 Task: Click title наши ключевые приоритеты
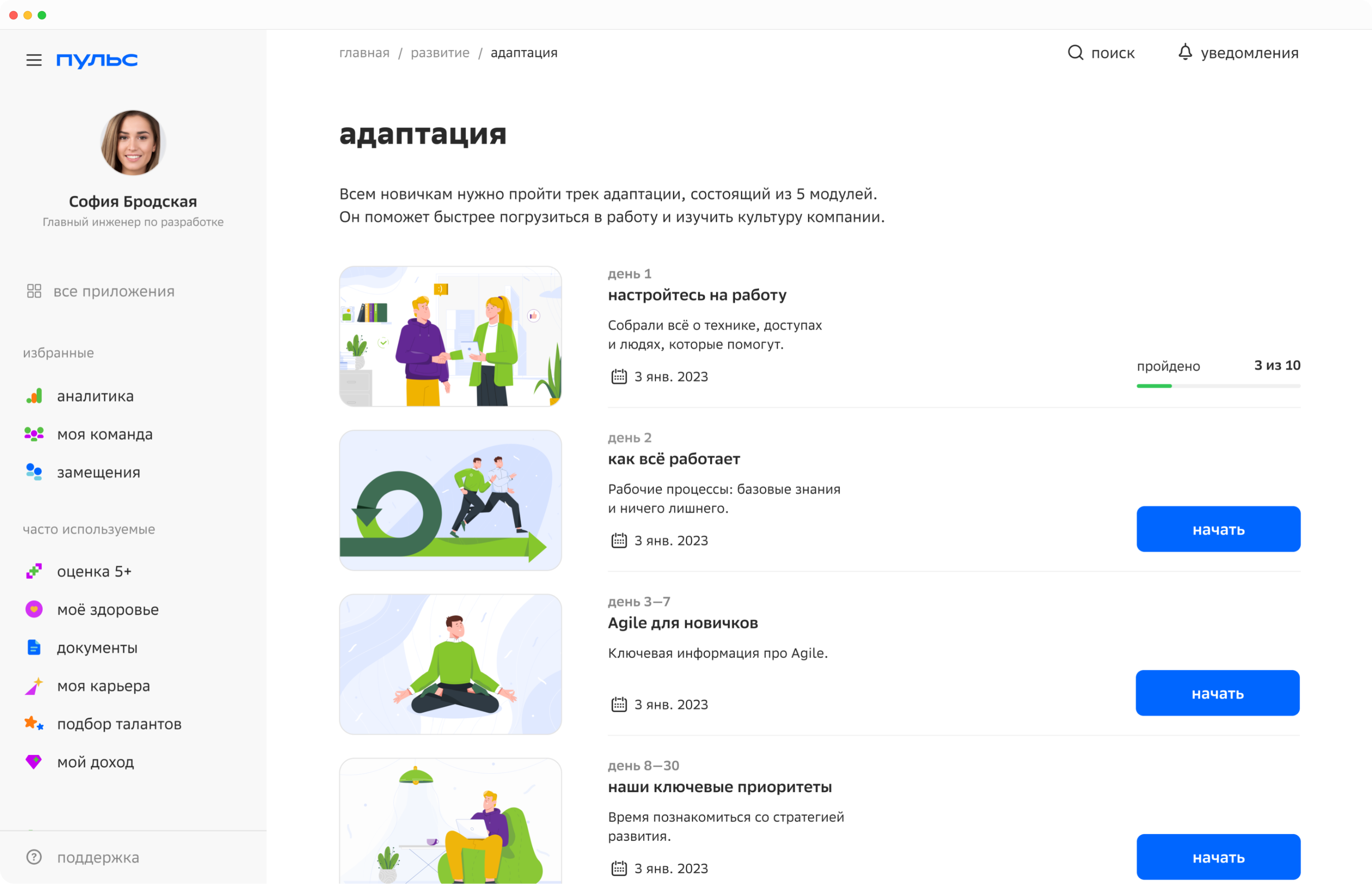tap(720, 787)
